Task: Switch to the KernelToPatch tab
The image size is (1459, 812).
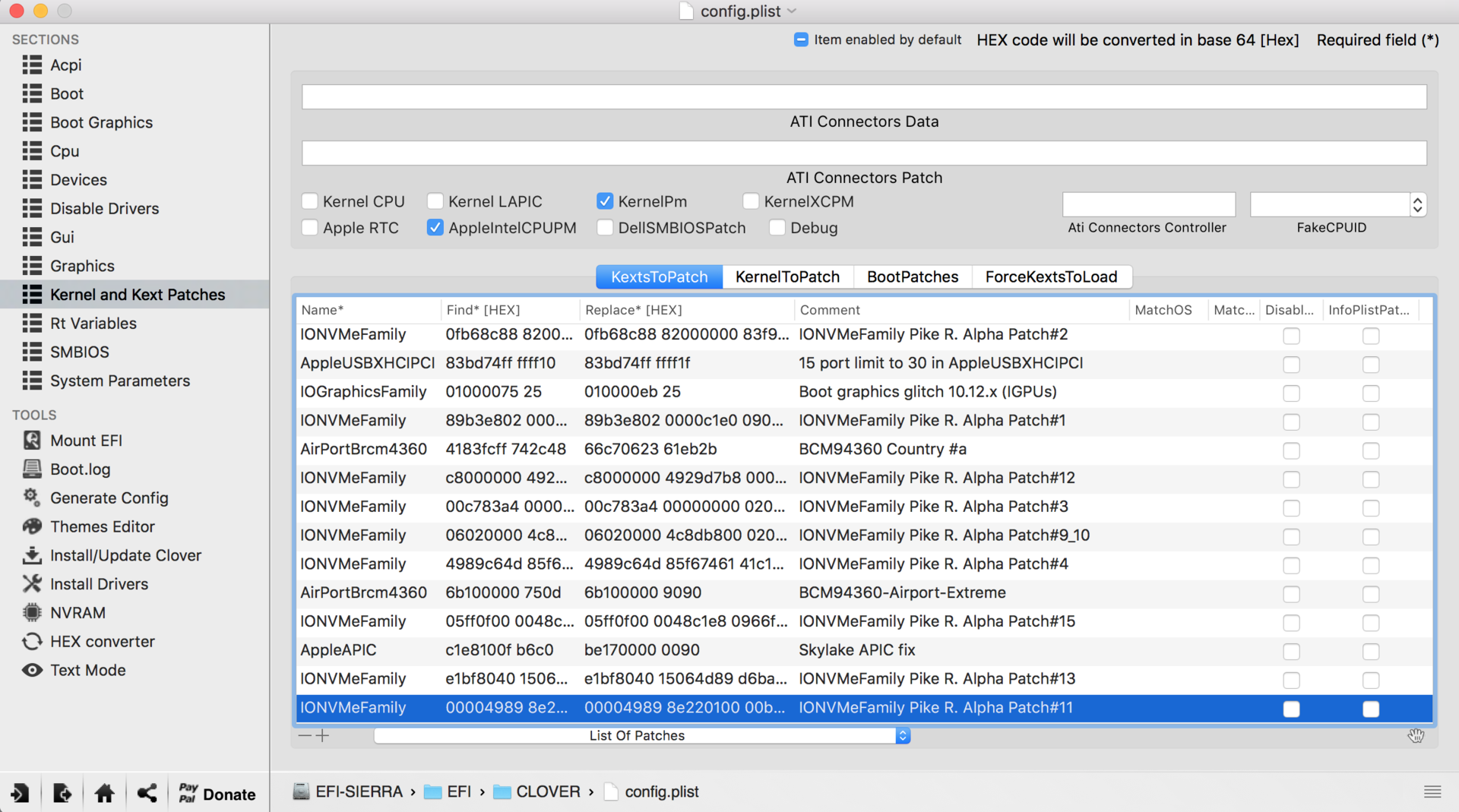Action: [787, 277]
